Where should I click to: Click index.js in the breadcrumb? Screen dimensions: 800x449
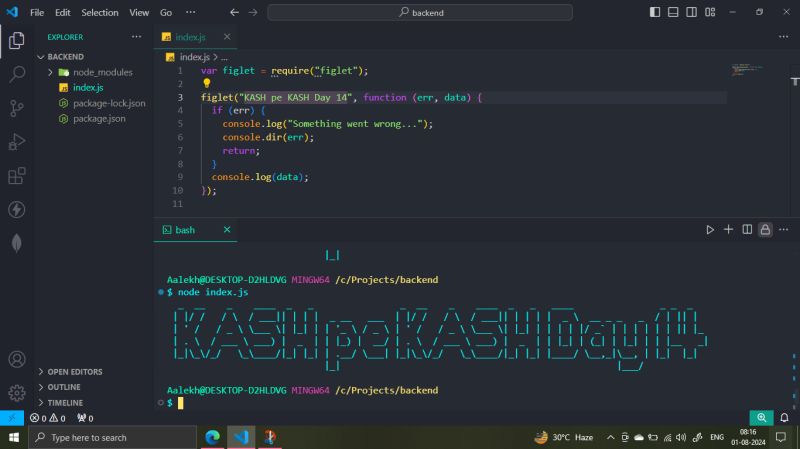pos(194,57)
